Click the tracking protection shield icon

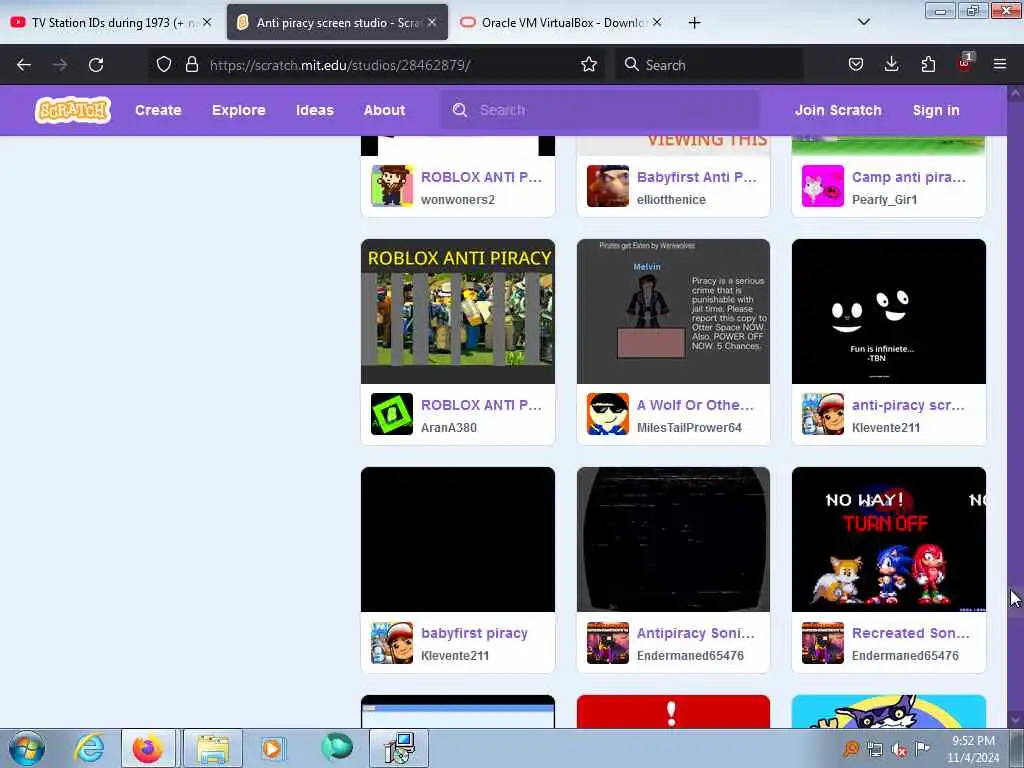click(x=164, y=64)
